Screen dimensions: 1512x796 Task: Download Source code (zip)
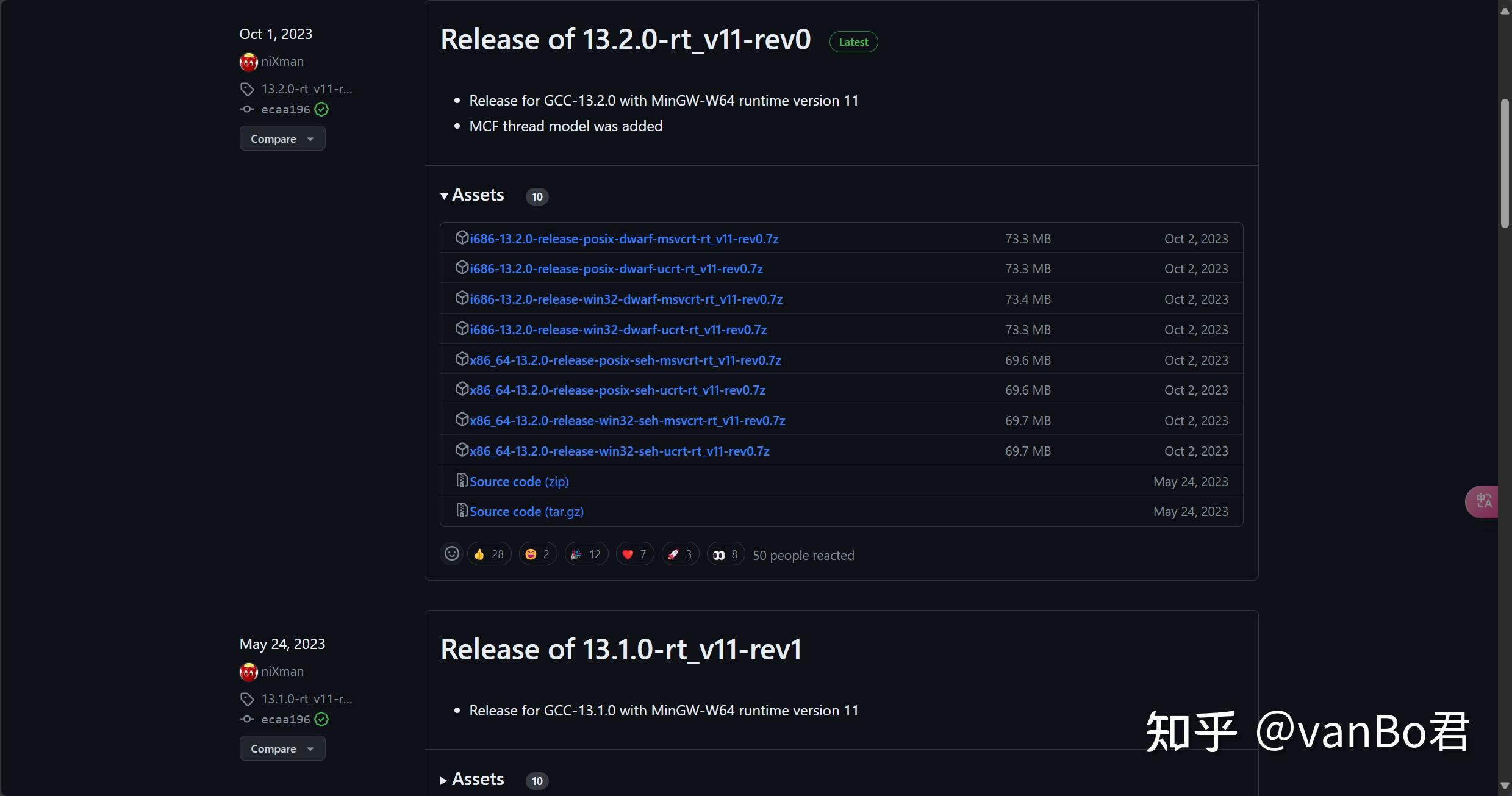(518, 481)
